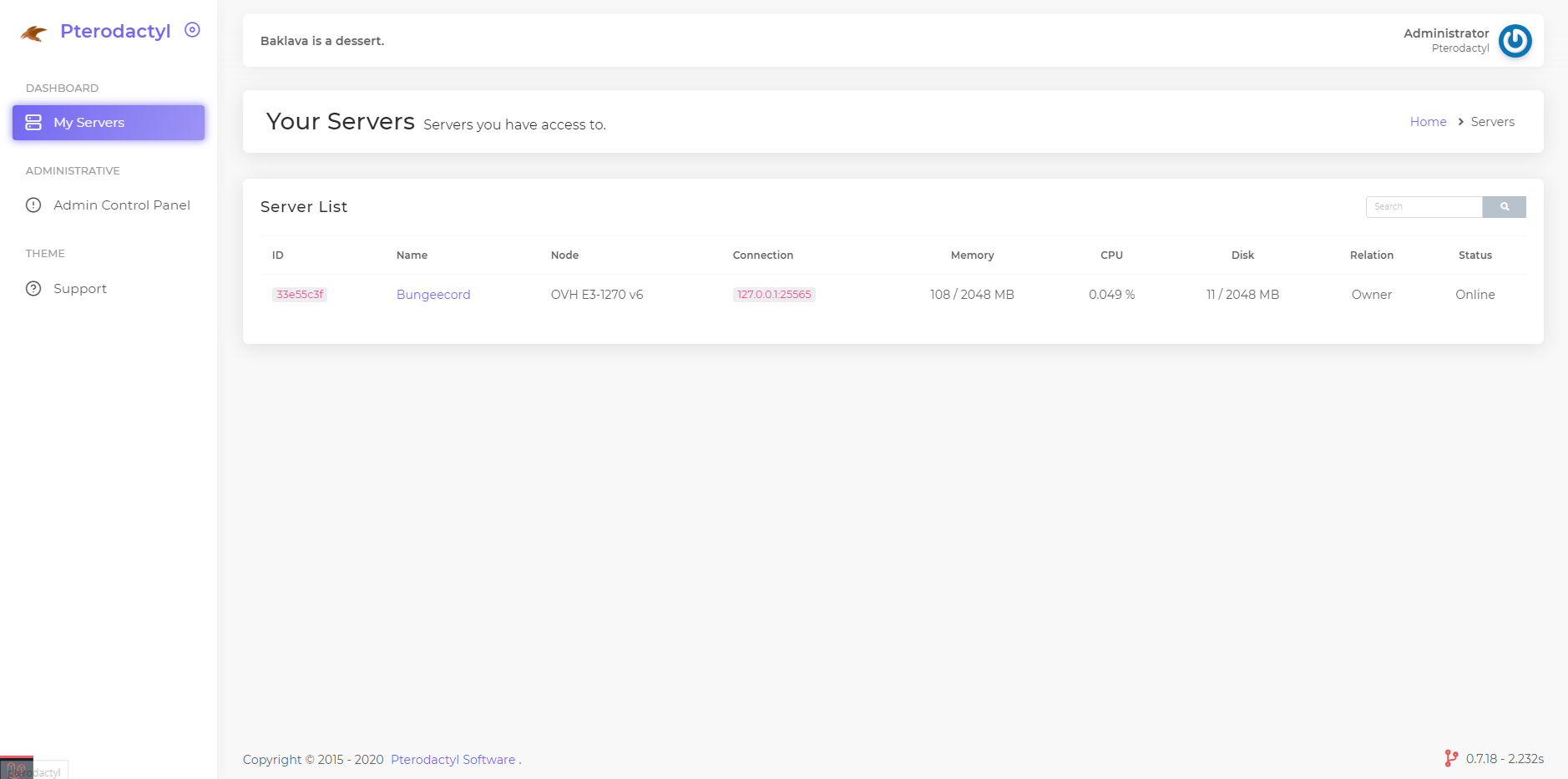Click the git branch version icon

click(1451, 758)
